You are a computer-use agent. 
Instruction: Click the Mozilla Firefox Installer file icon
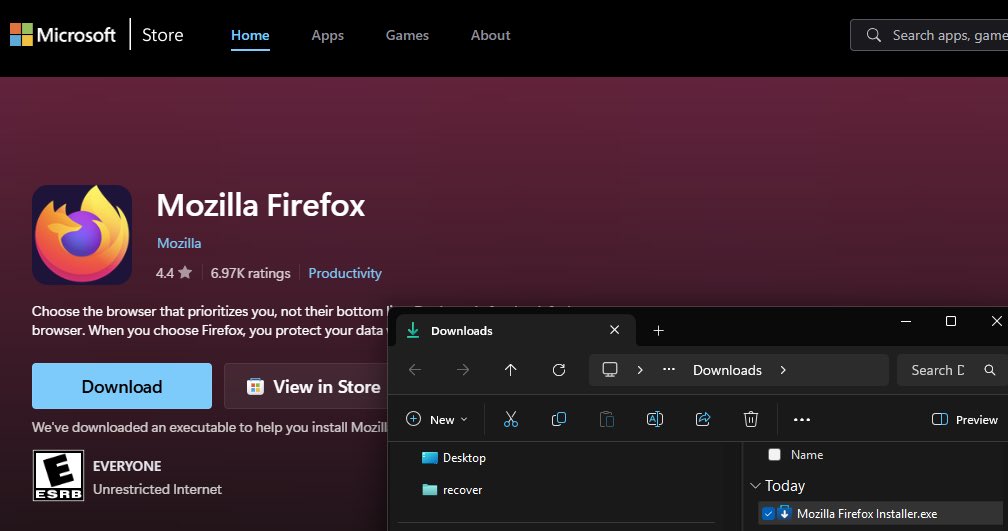click(x=784, y=513)
